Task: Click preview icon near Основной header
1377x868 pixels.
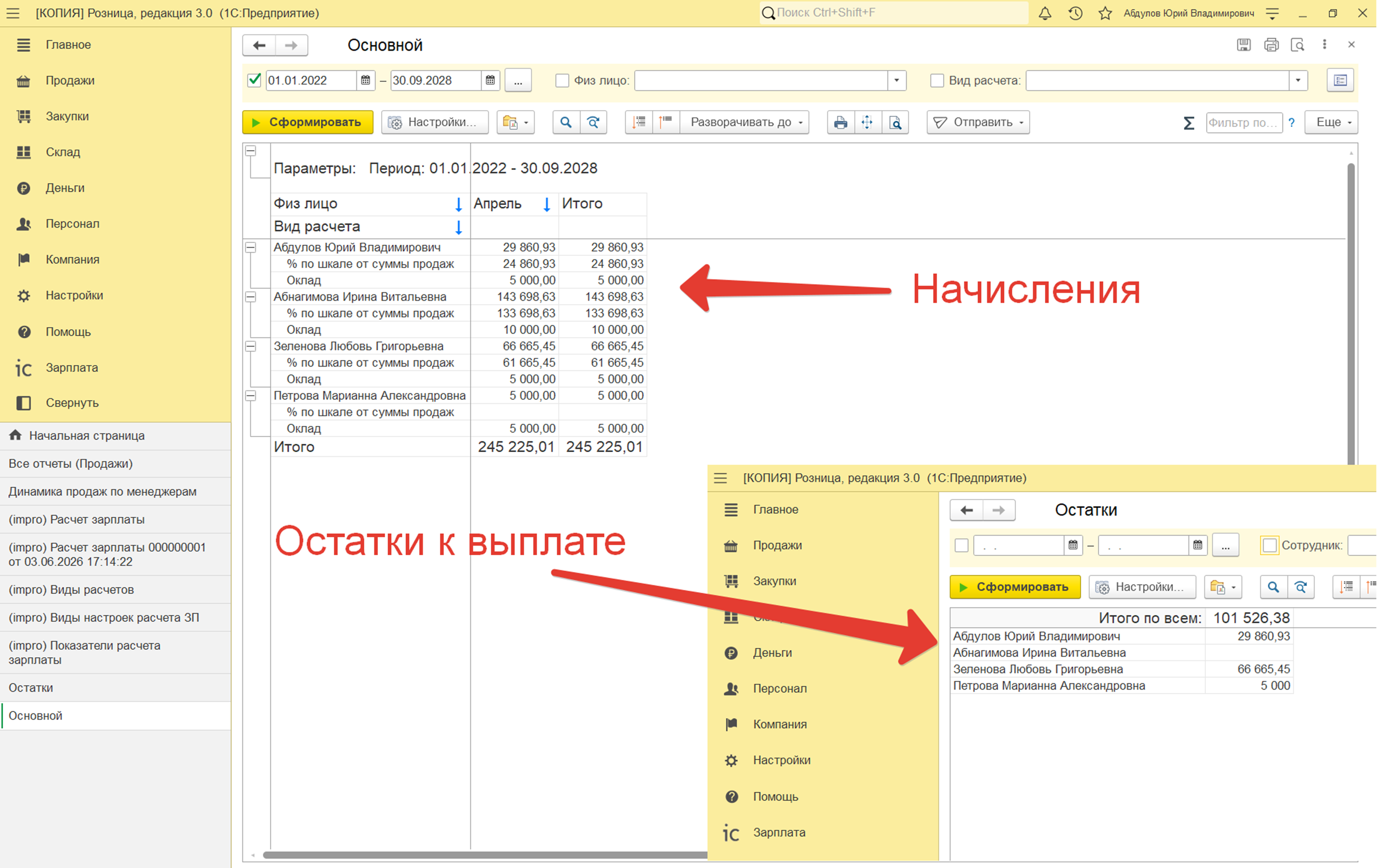Action: coord(1298,44)
